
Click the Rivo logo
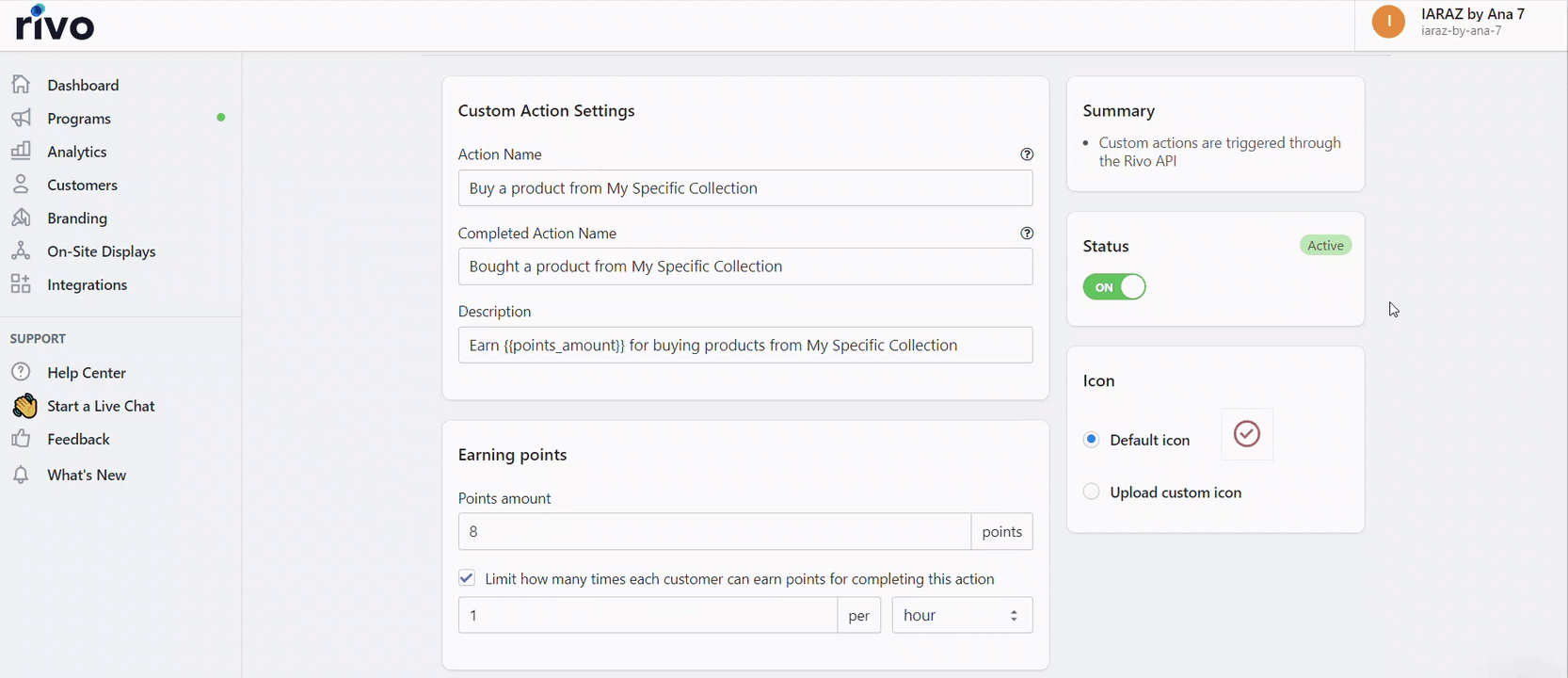pyautogui.click(x=55, y=24)
